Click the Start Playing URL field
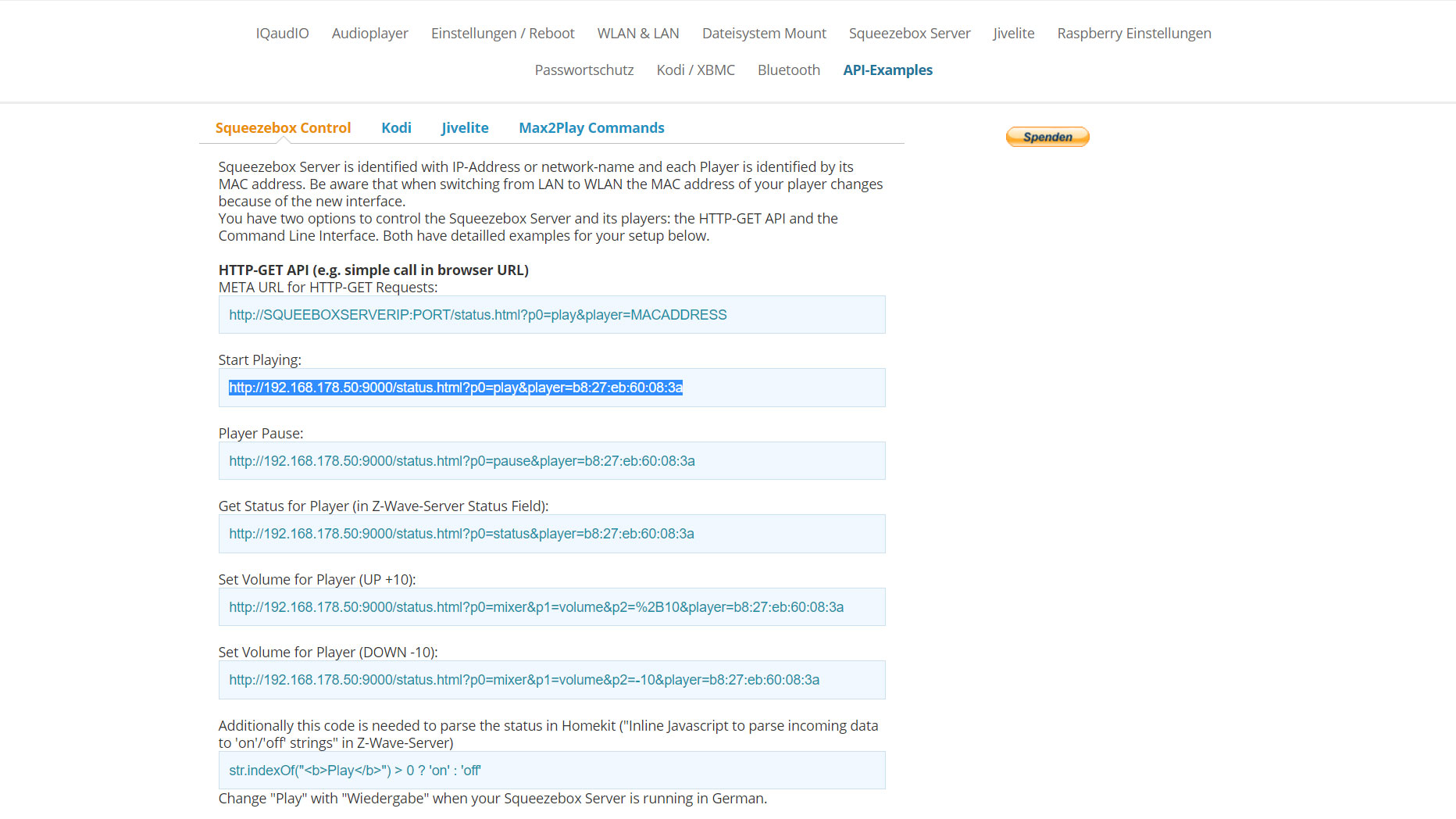 tap(552, 388)
